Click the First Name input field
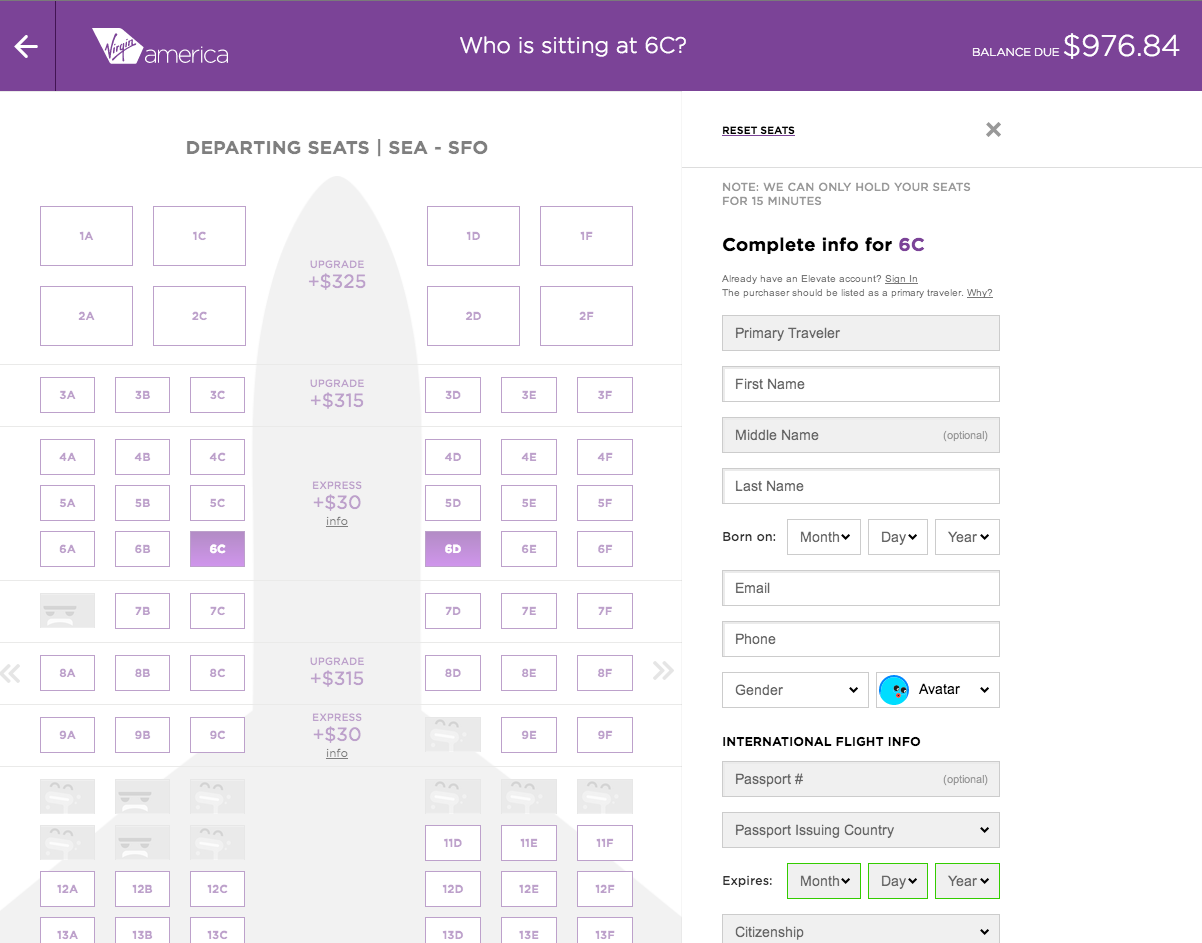Image resolution: width=1202 pixels, height=943 pixels. click(x=860, y=384)
